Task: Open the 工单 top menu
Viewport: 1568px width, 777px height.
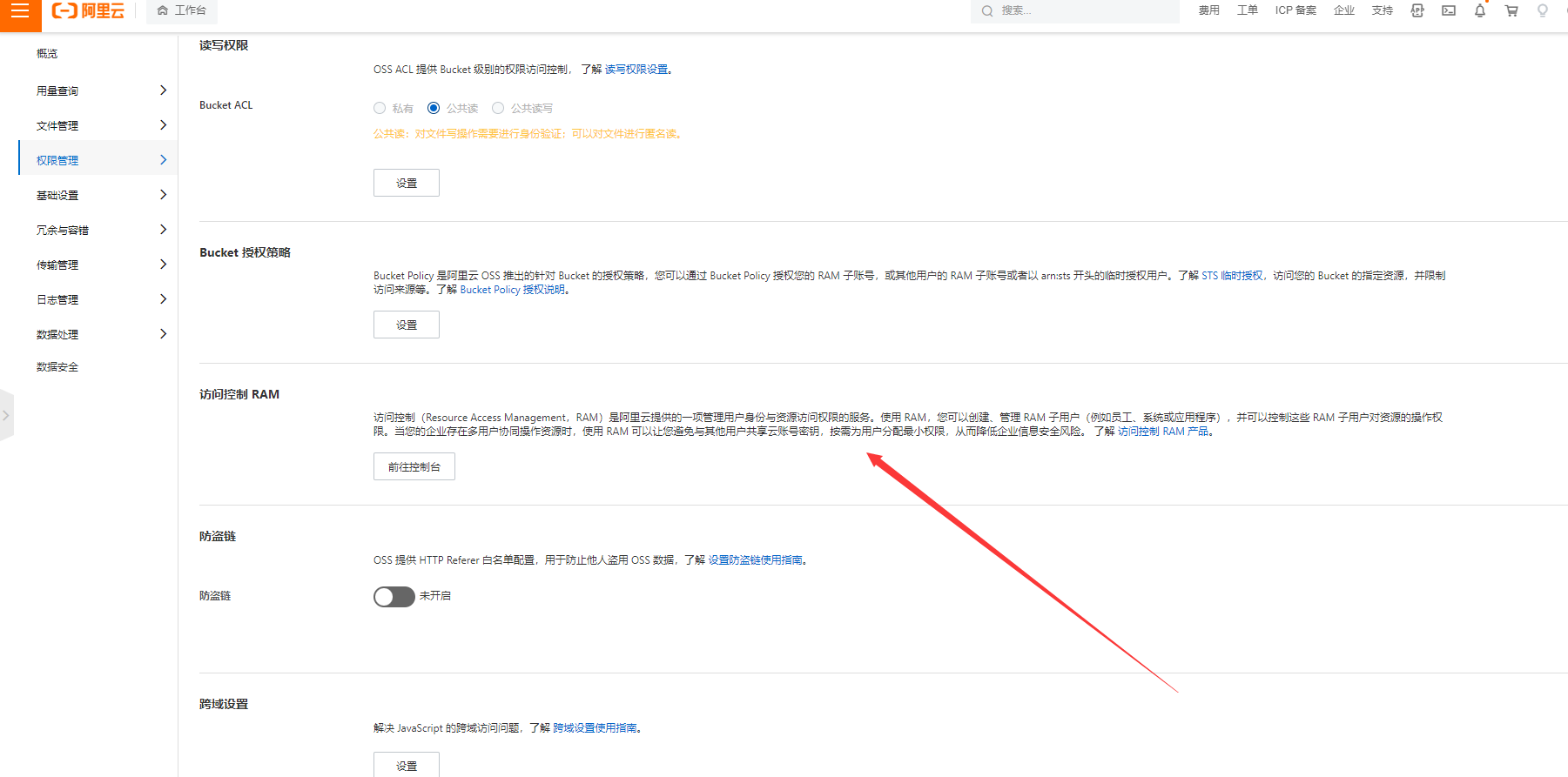Action: 1247,10
